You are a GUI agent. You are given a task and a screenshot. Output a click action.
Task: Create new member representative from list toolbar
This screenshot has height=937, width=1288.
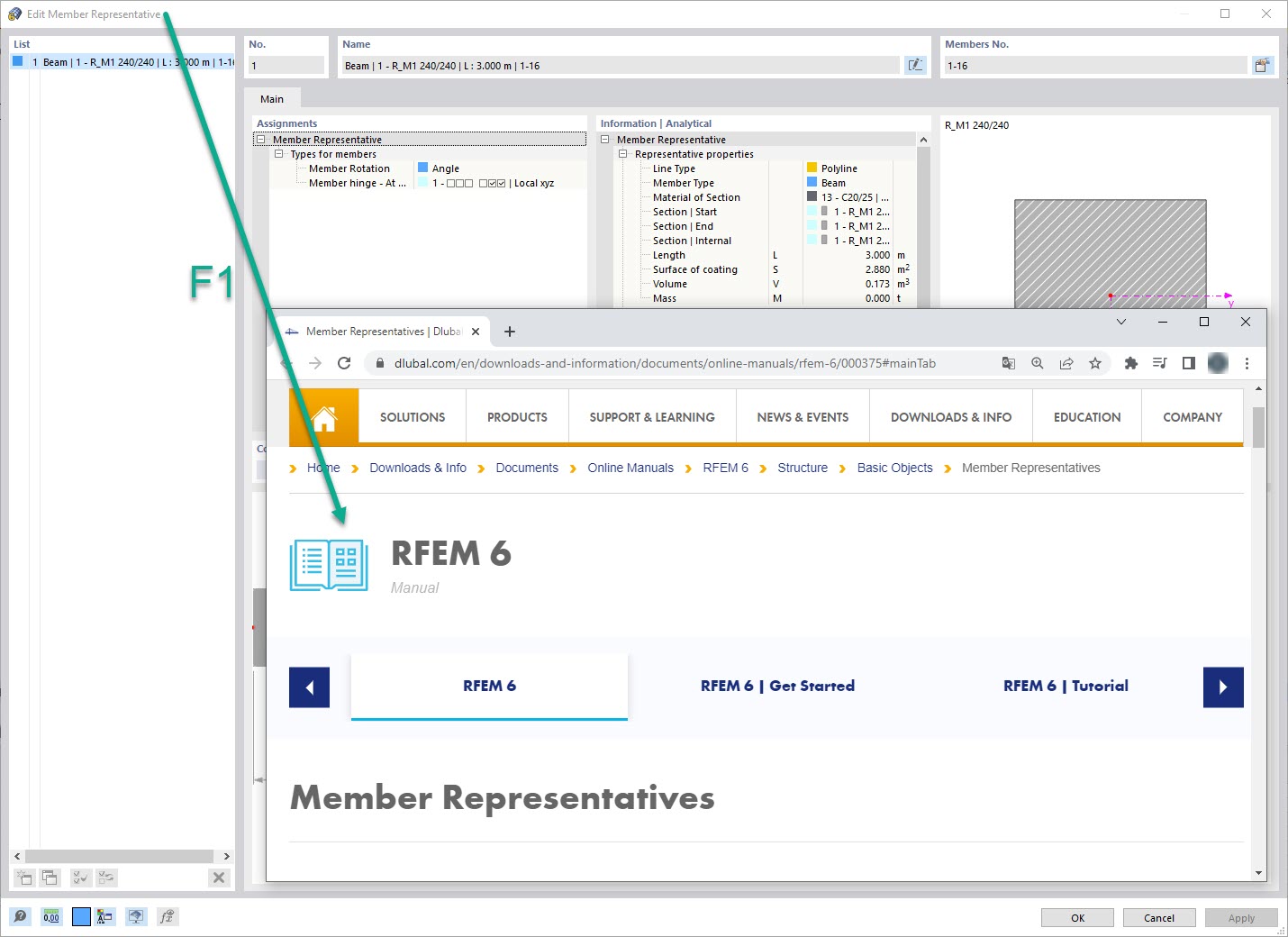click(x=24, y=878)
